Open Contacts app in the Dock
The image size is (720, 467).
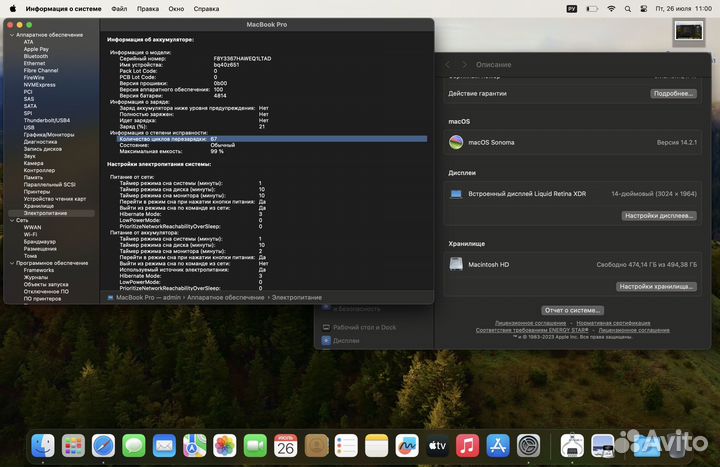point(316,445)
